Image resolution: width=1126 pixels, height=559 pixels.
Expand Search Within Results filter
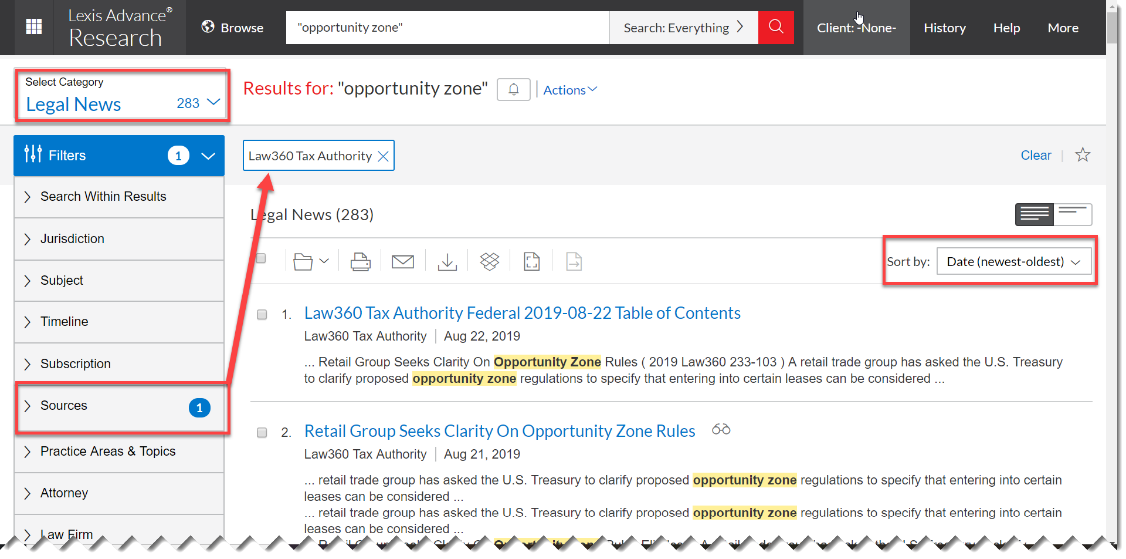point(119,197)
